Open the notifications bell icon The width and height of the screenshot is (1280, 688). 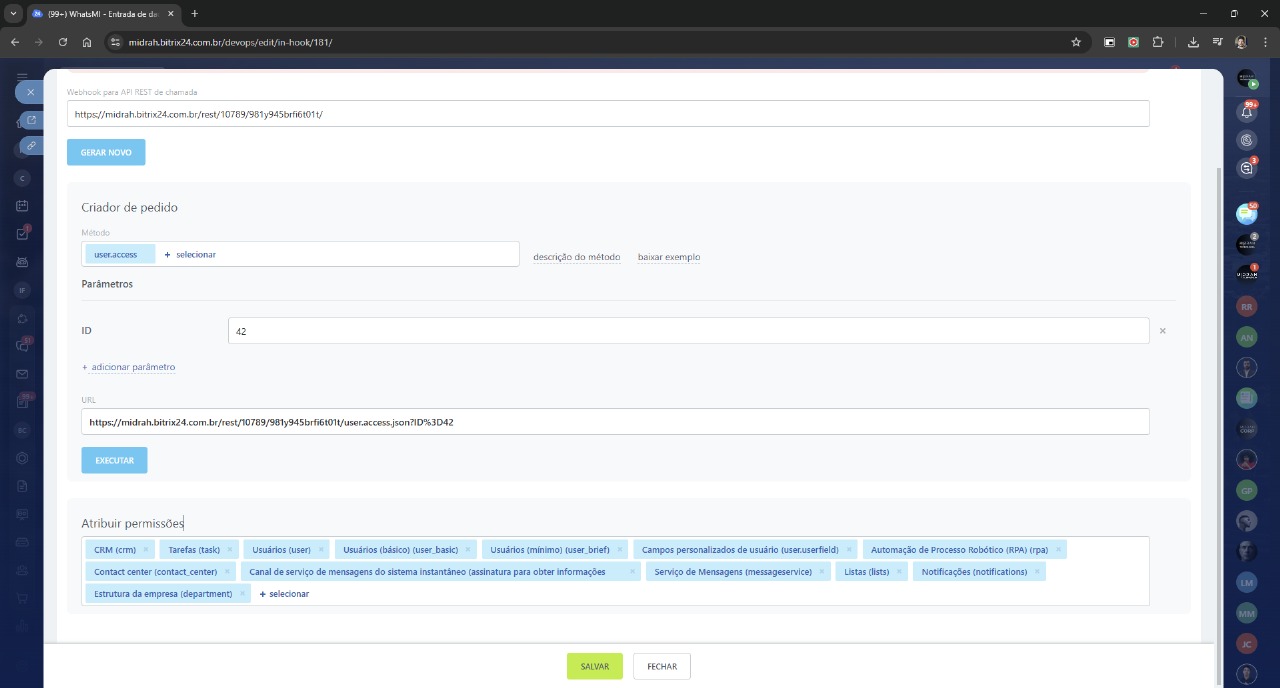(1246, 111)
